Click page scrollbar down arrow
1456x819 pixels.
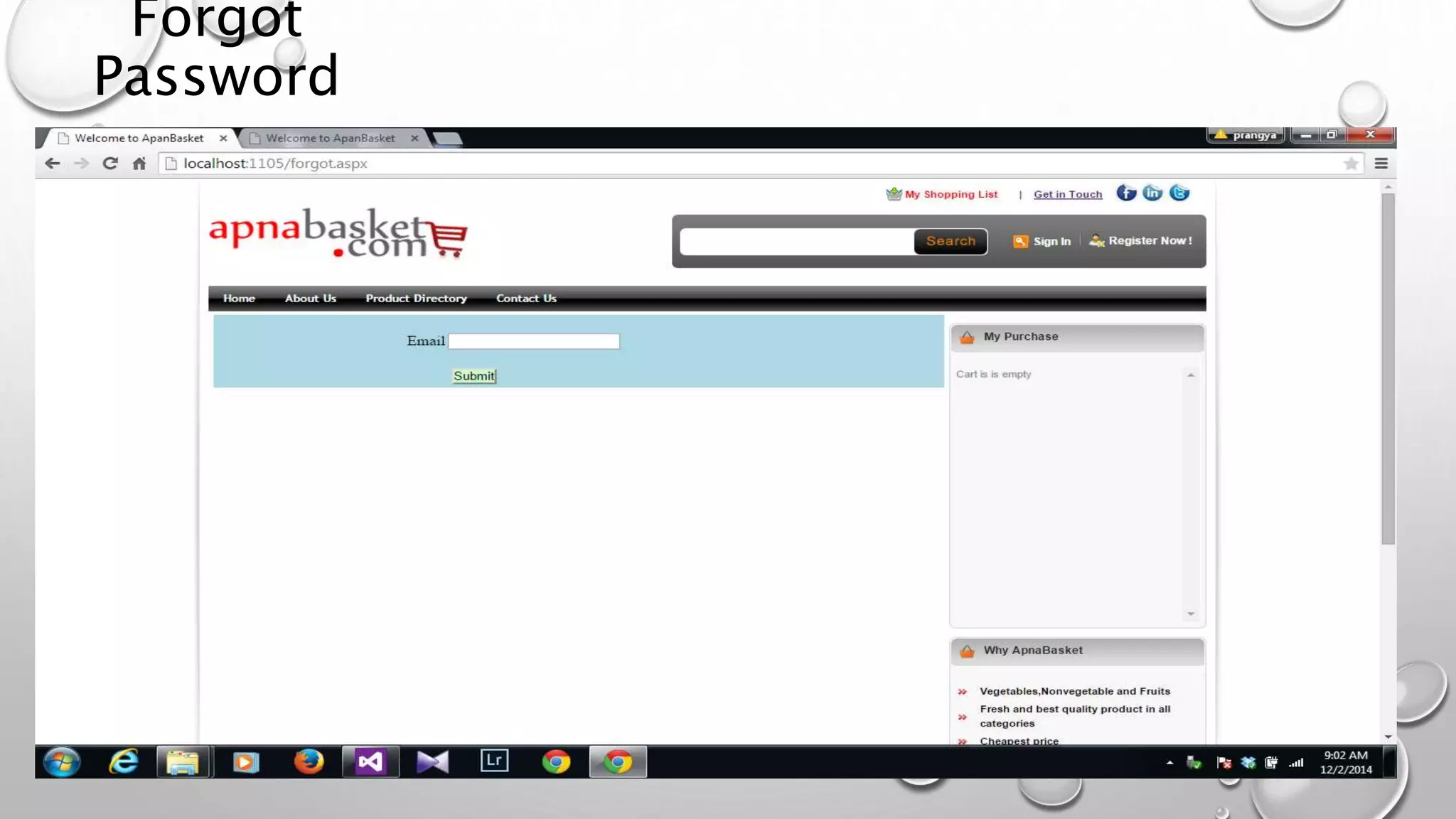click(1388, 737)
